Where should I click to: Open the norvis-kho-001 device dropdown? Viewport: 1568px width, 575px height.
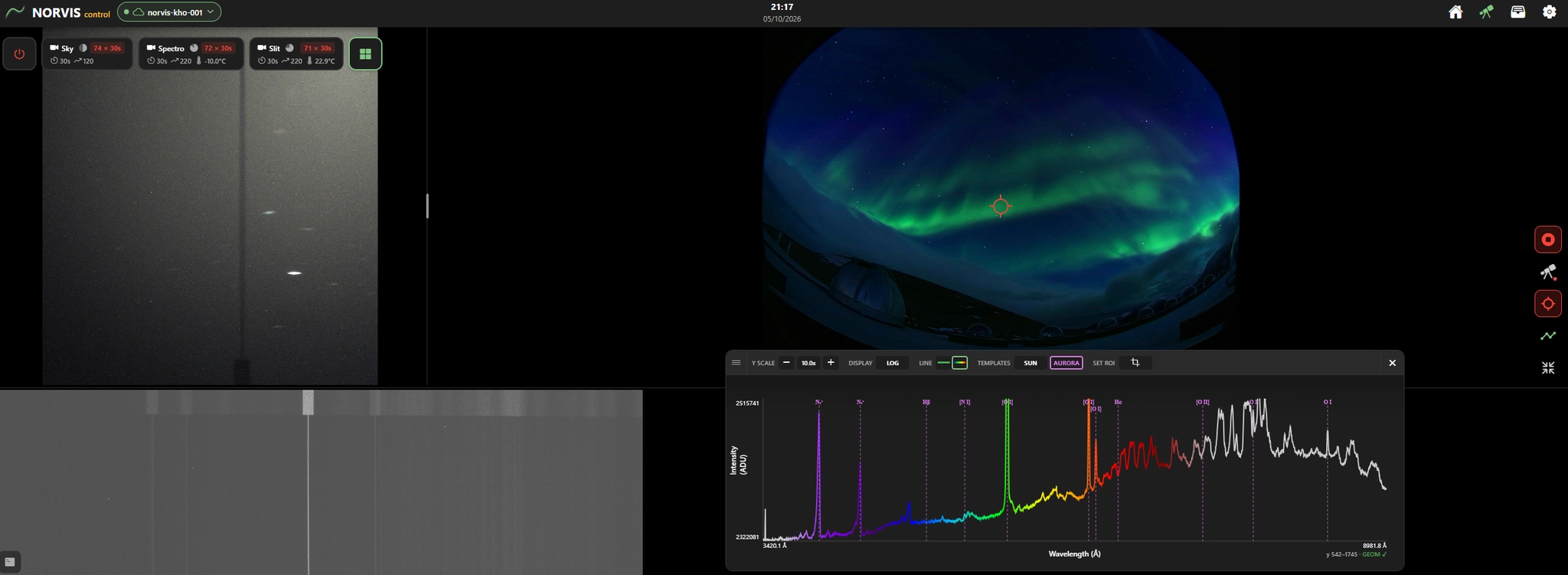click(x=169, y=12)
